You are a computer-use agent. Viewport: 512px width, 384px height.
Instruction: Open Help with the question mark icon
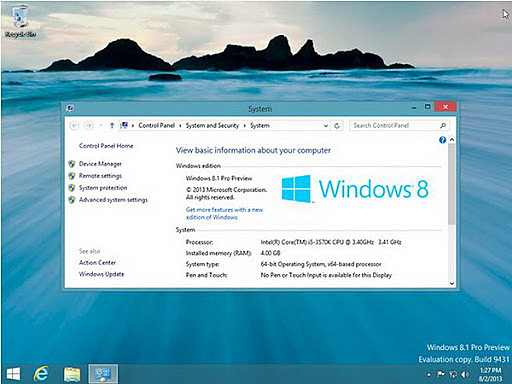pyautogui.click(x=442, y=140)
